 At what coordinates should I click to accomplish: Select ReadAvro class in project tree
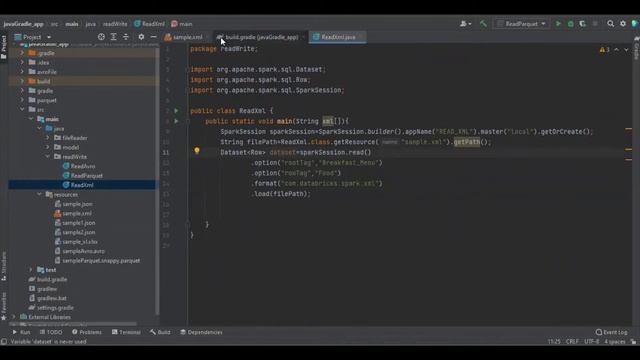(x=83, y=166)
